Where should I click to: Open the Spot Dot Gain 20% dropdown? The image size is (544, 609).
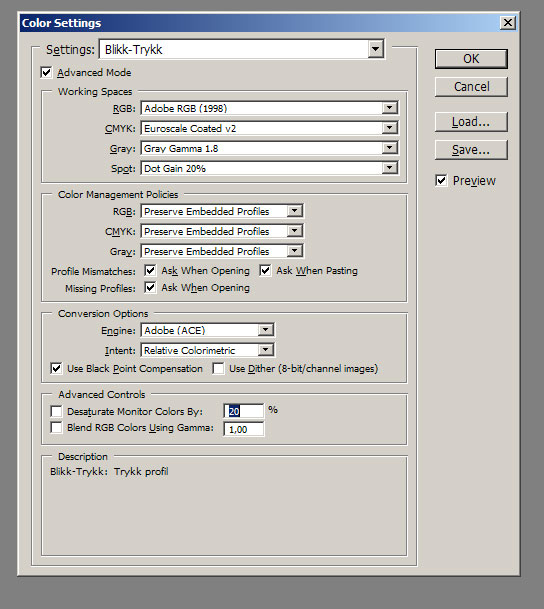pyautogui.click(x=269, y=168)
